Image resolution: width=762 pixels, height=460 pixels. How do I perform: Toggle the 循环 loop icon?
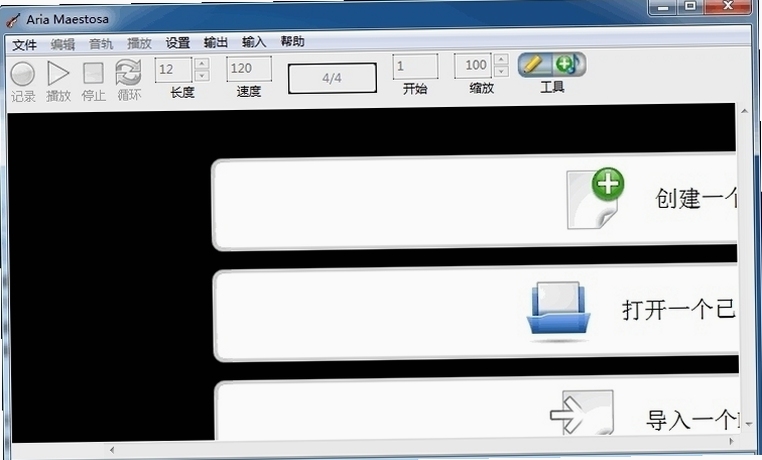[128, 73]
